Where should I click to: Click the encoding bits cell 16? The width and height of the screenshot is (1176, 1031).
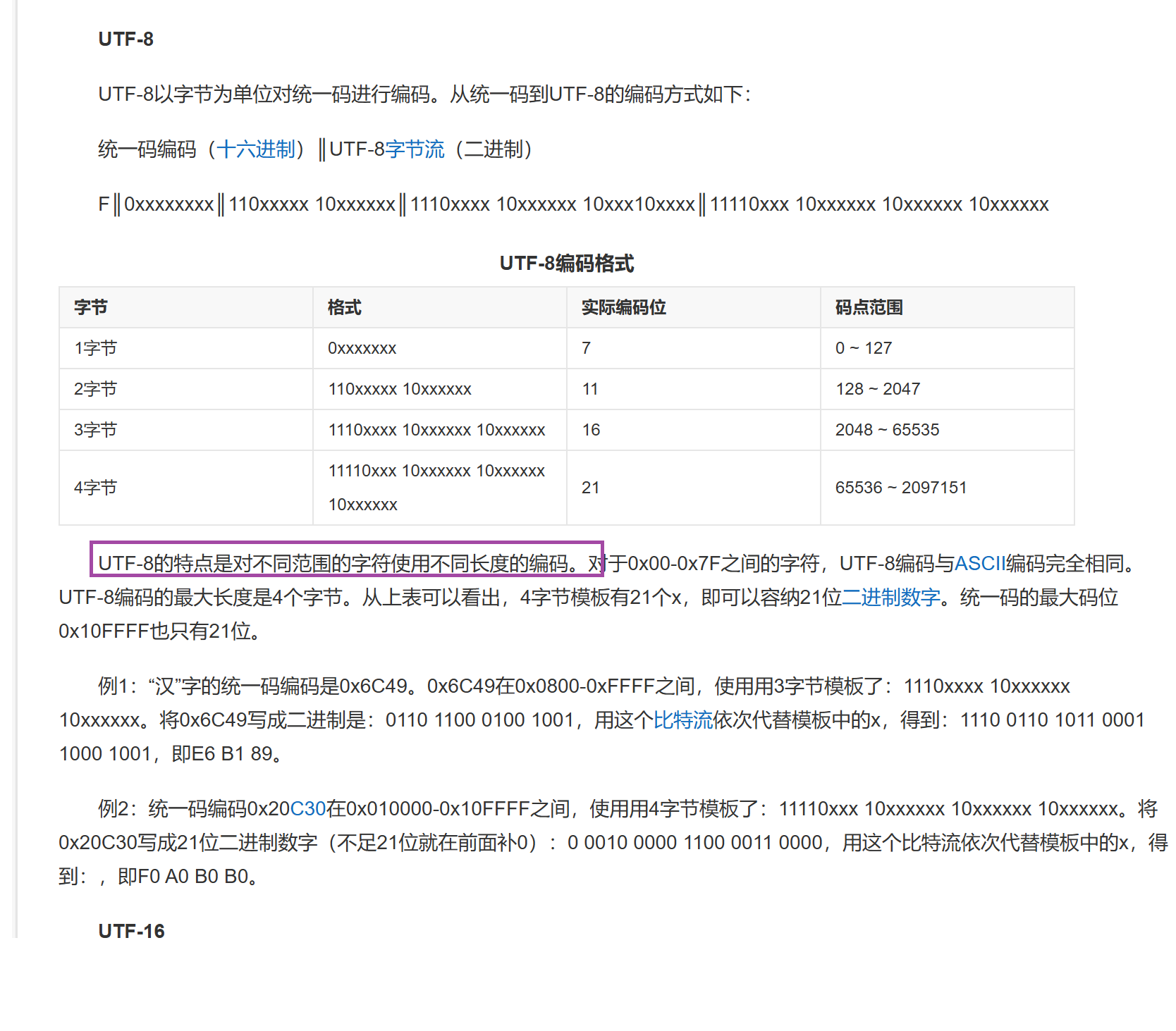(x=694, y=430)
